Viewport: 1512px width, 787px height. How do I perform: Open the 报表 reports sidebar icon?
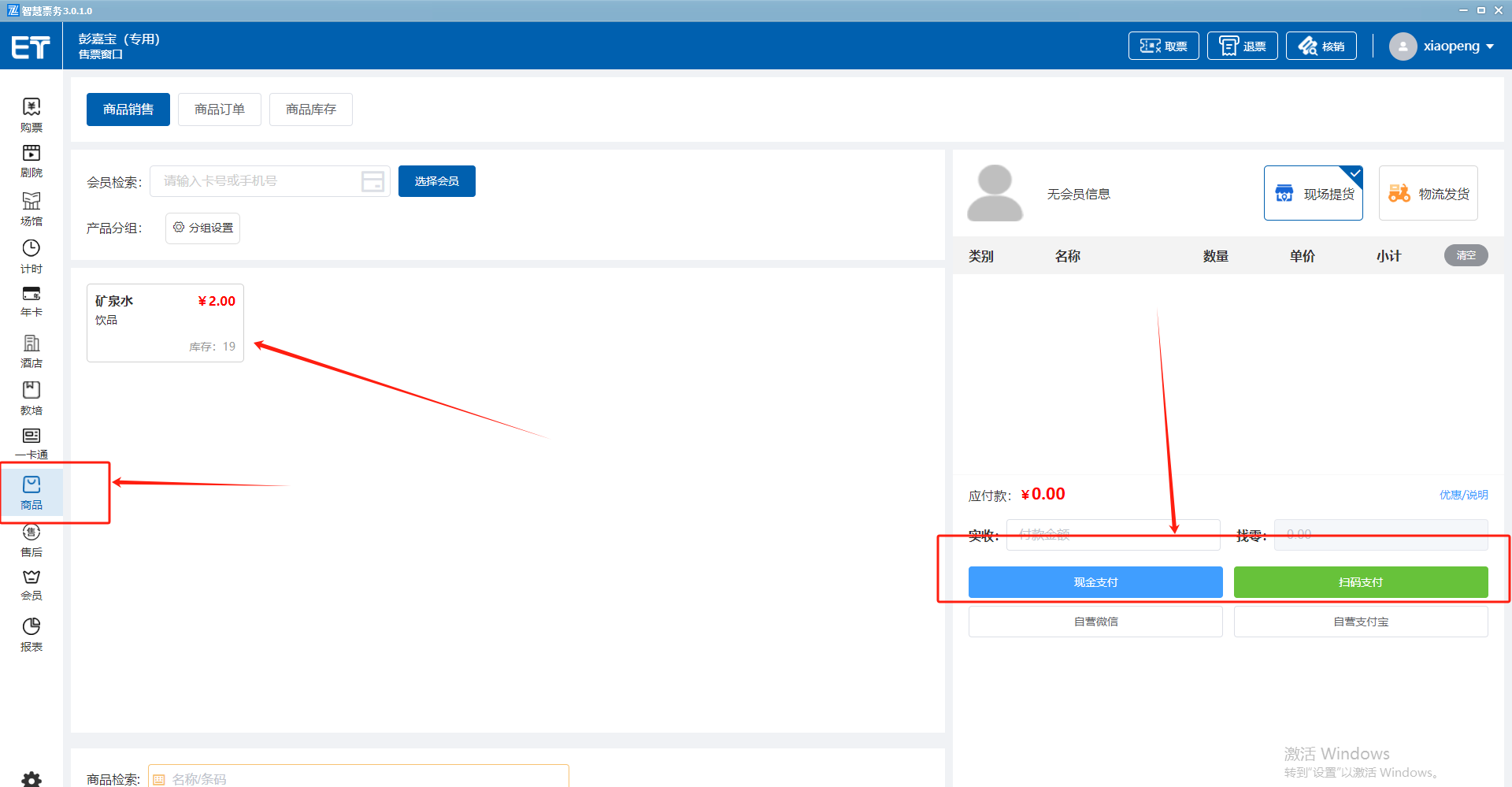tap(31, 634)
